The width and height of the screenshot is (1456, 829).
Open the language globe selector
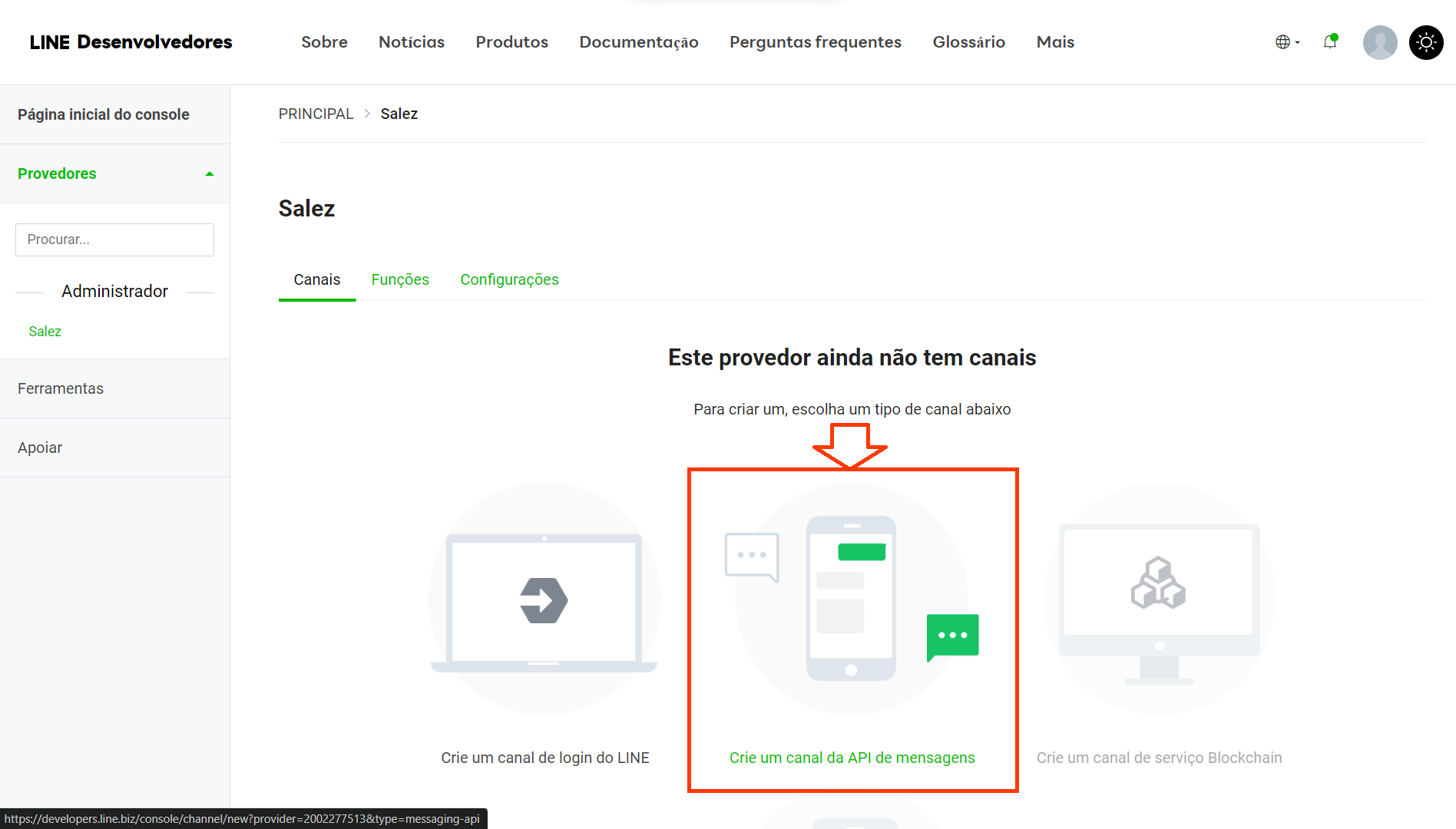pos(1287,42)
